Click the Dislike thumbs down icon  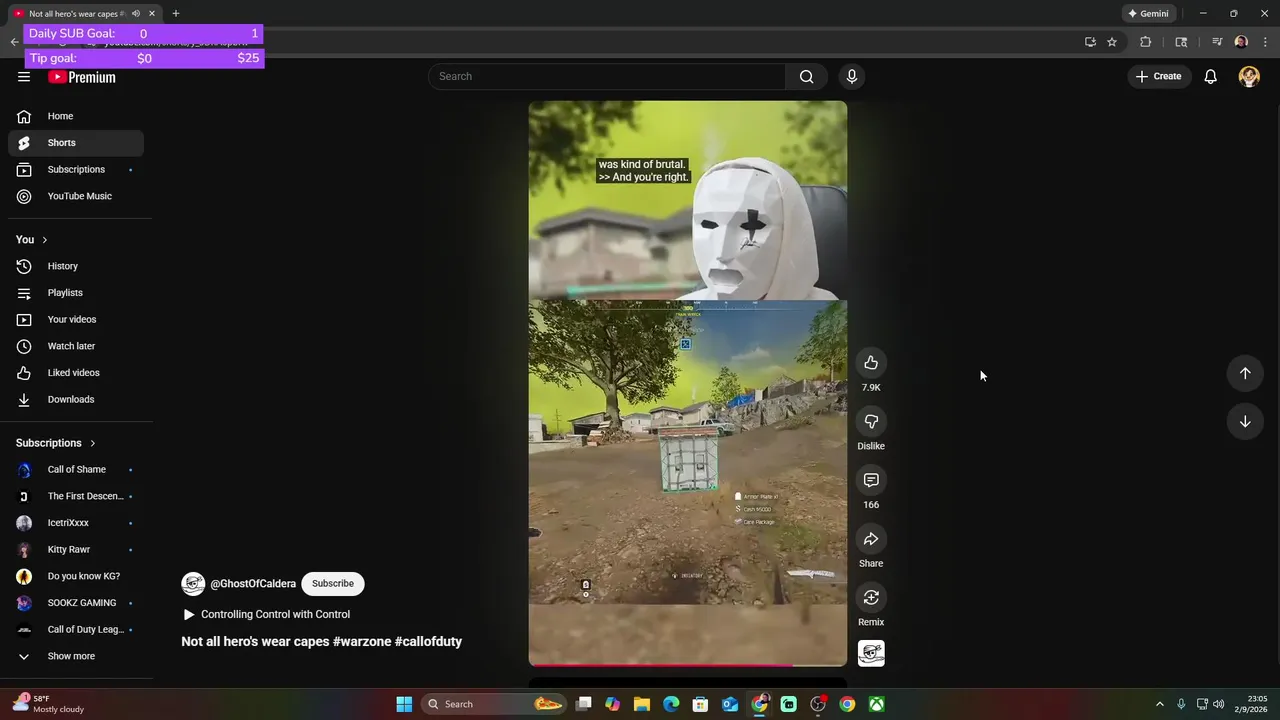(871, 422)
